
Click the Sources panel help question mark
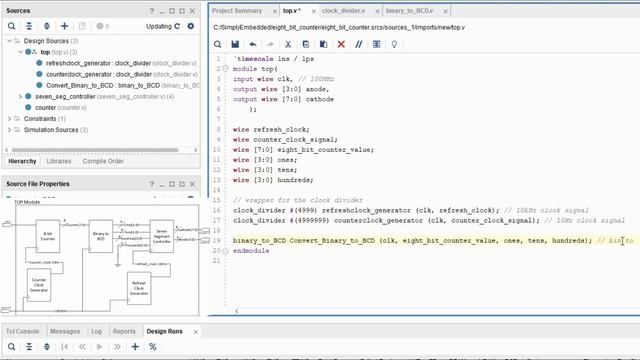pos(152,11)
